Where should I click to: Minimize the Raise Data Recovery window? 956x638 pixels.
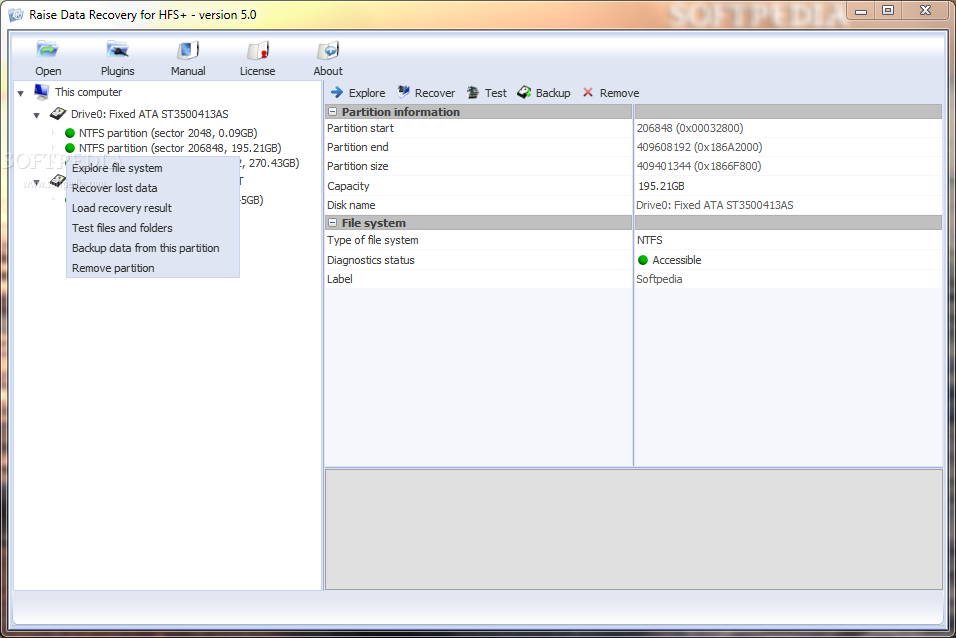pyautogui.click(x=861, y=10)
